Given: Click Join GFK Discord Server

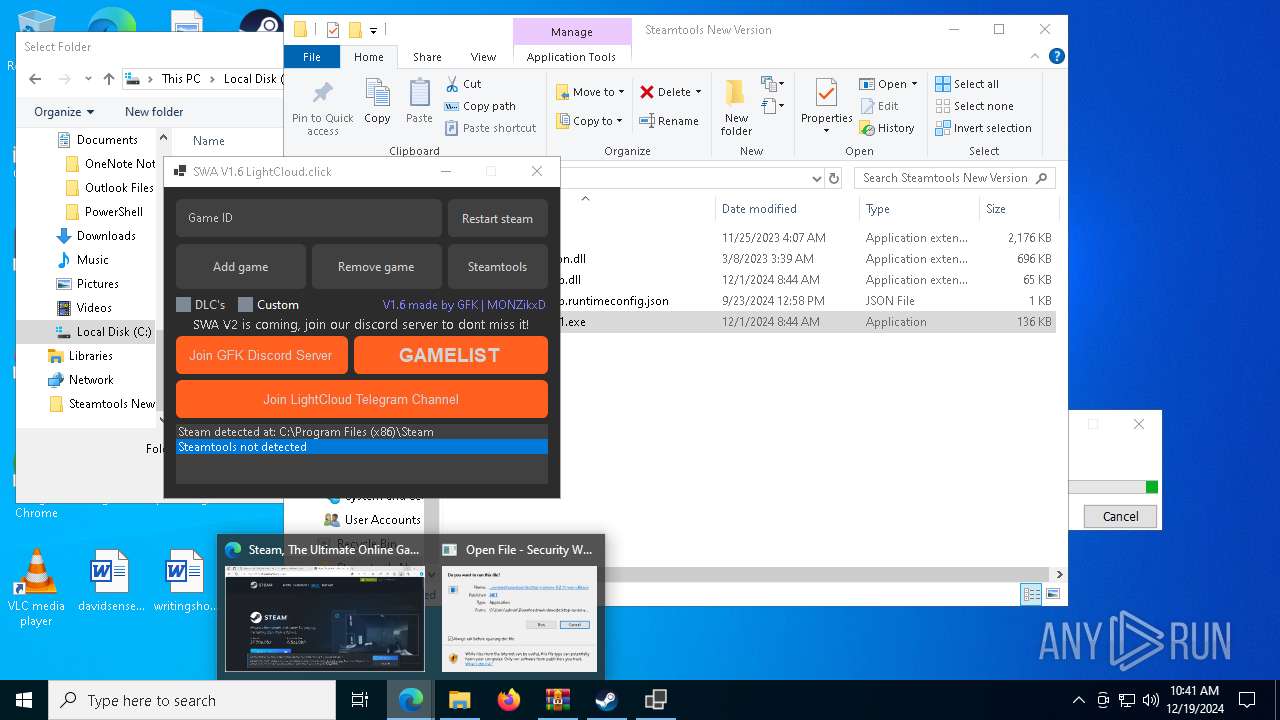Looking at the screenshot, I should click(x=261, y=355).
